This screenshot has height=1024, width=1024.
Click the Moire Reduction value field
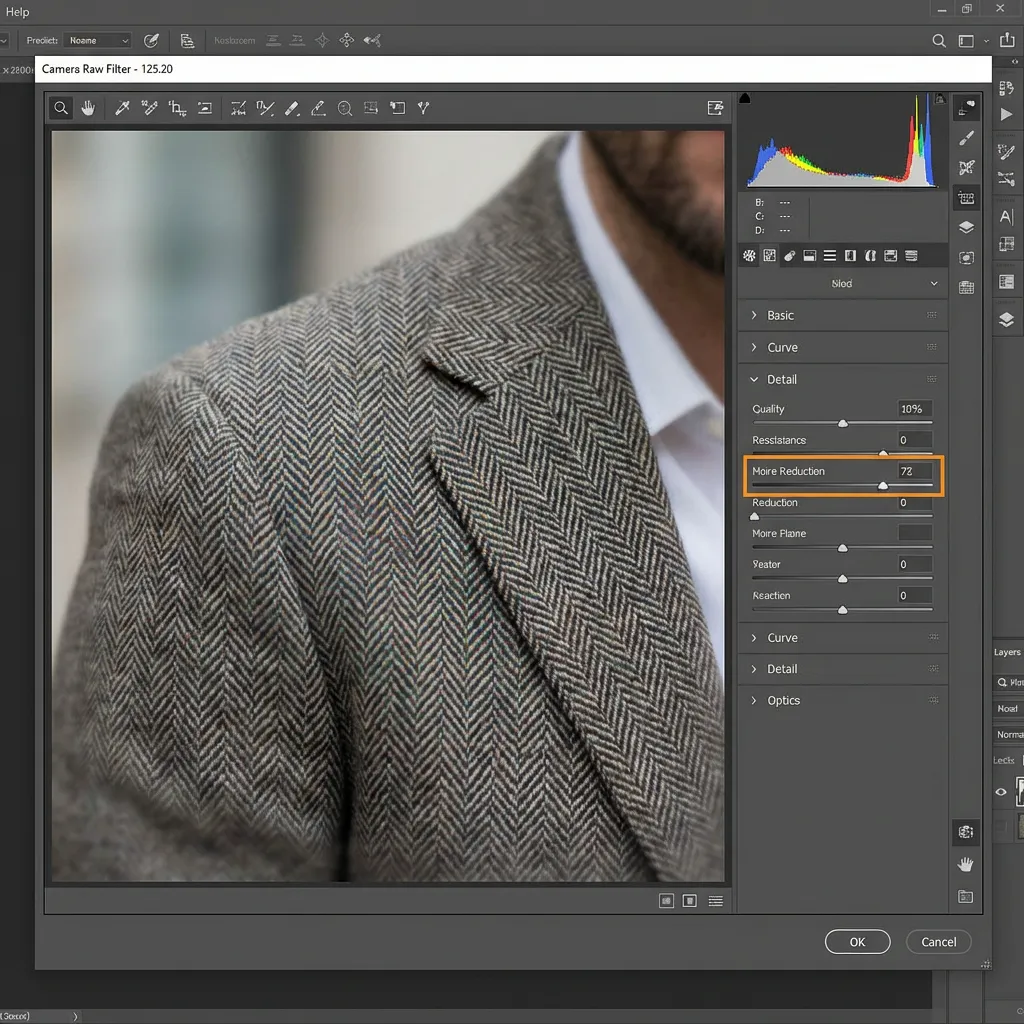click(x=914, y=471)
